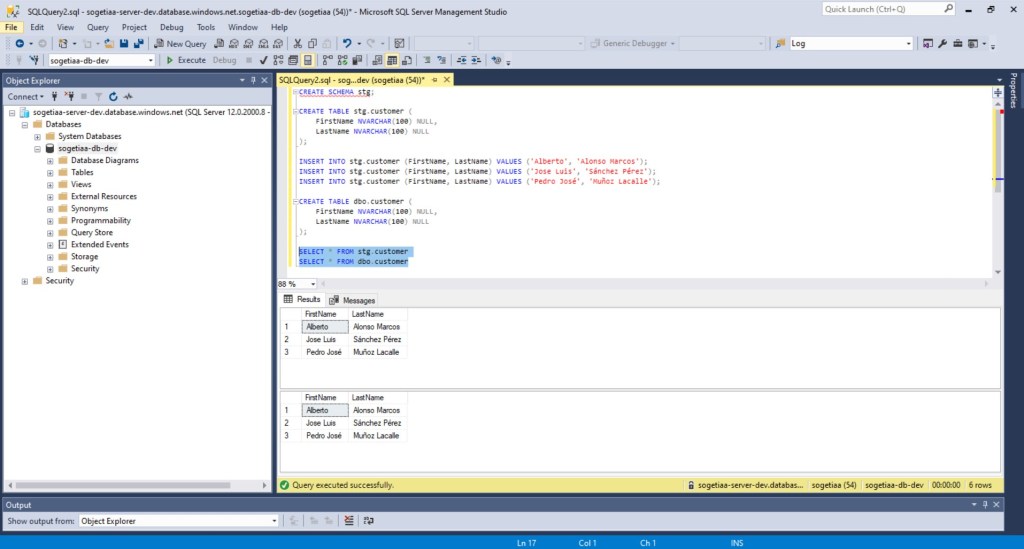Expand the Tables folder node
This screenshot has height=549, width=1024.
click(x=50, y=172)
